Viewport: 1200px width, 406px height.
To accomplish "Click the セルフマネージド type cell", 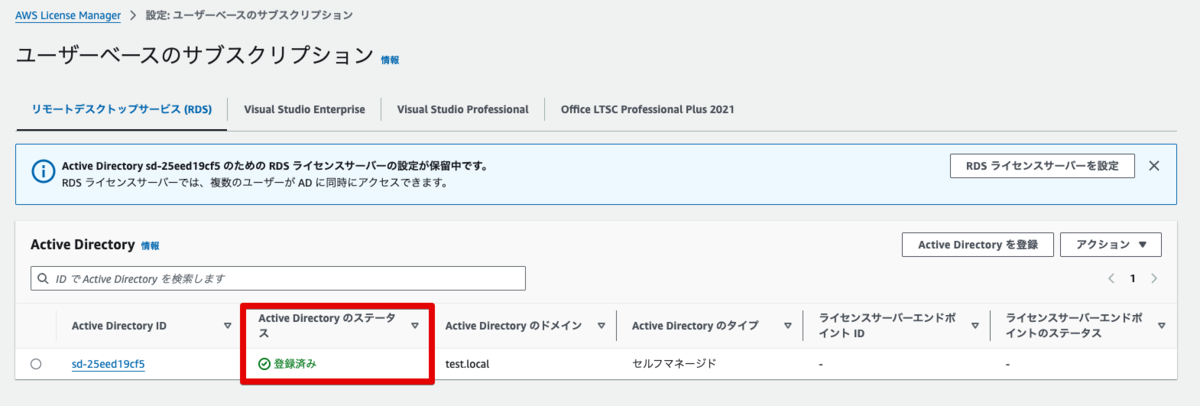I will [675, 364].
